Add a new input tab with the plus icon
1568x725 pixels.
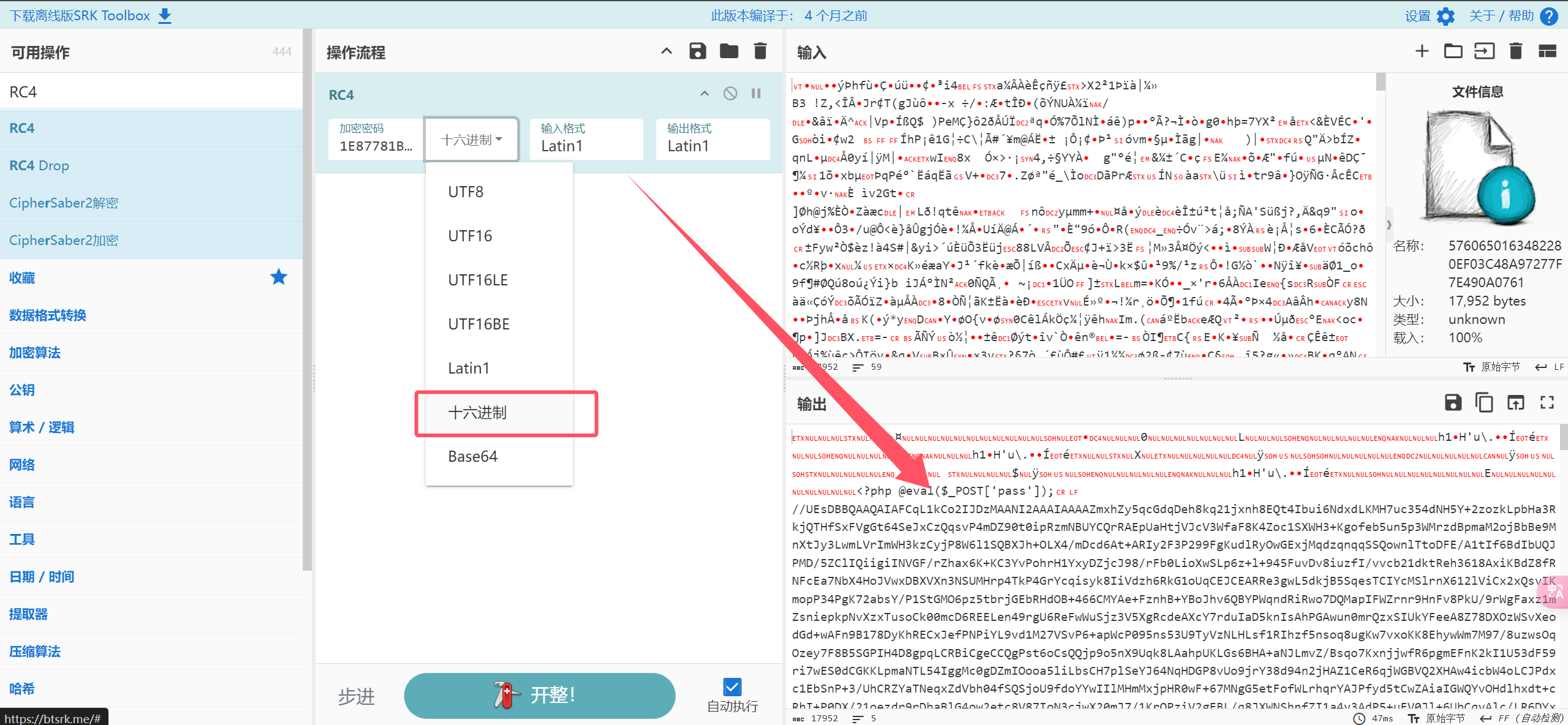(x=1422, y=51)
